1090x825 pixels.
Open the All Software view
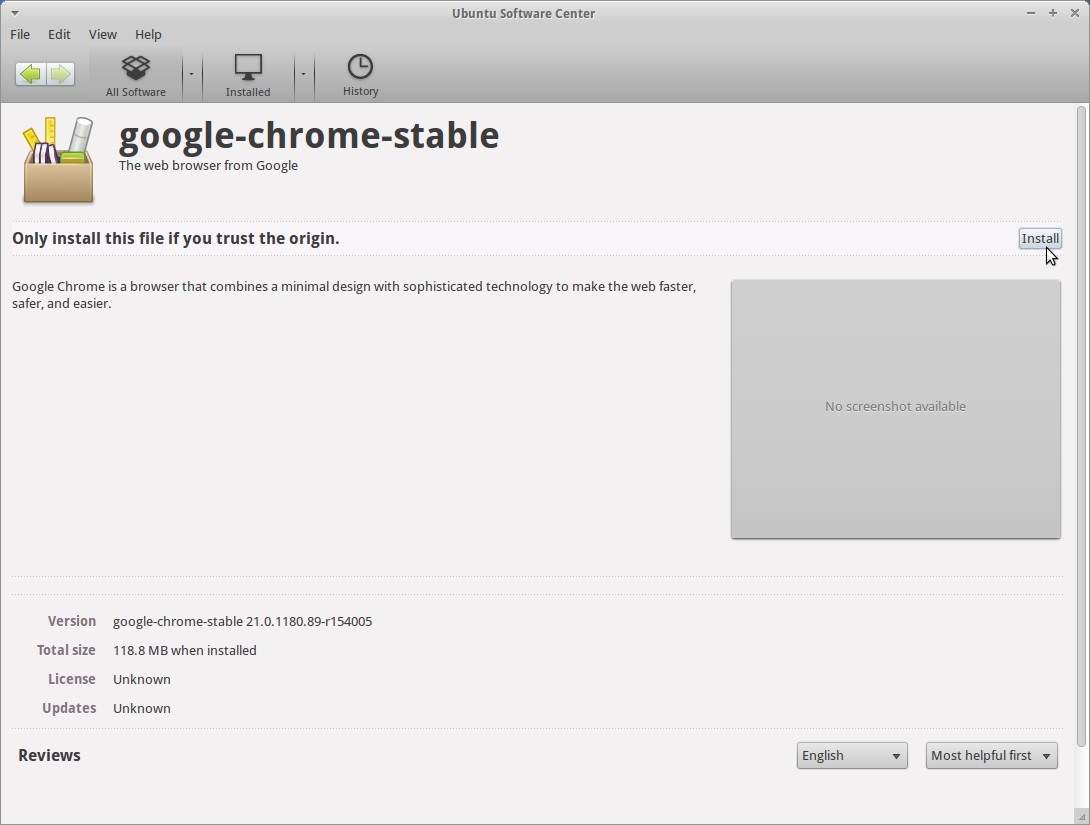click(x=136, y=76)
